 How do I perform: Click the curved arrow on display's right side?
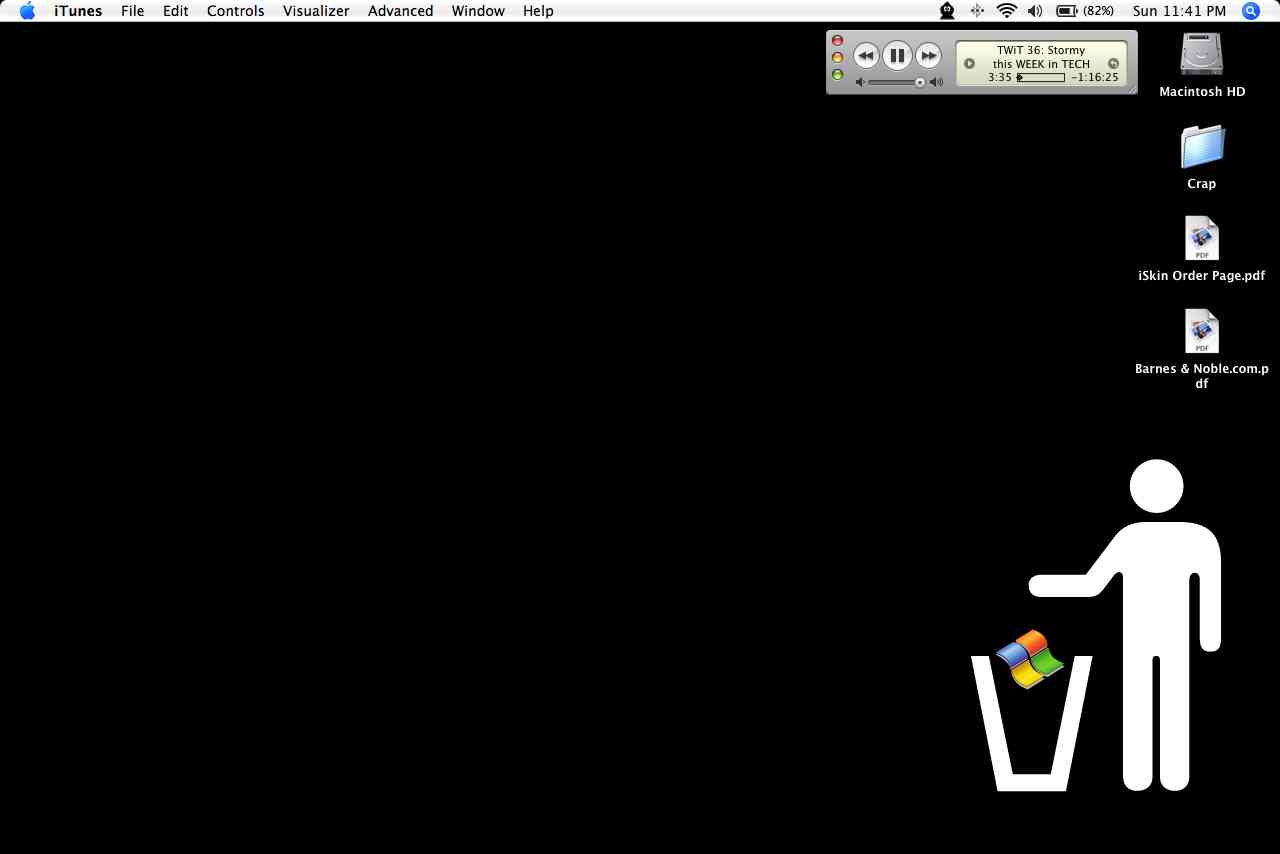click(1114, 63)
